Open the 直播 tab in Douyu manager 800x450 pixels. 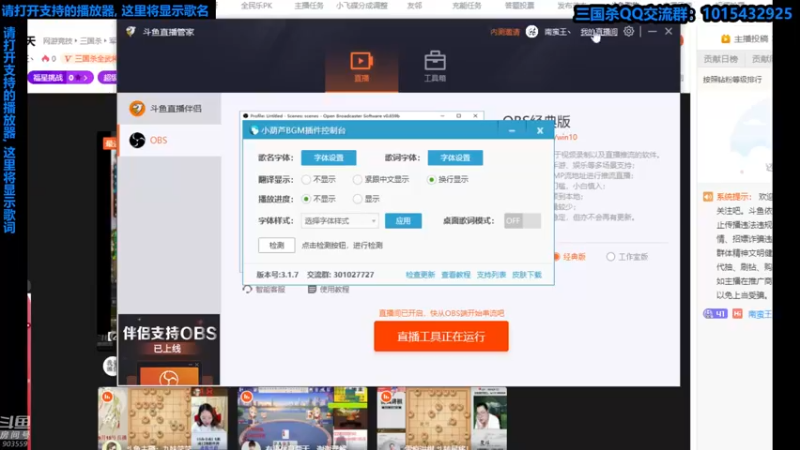pyautogui.click(x=361, y=67)
